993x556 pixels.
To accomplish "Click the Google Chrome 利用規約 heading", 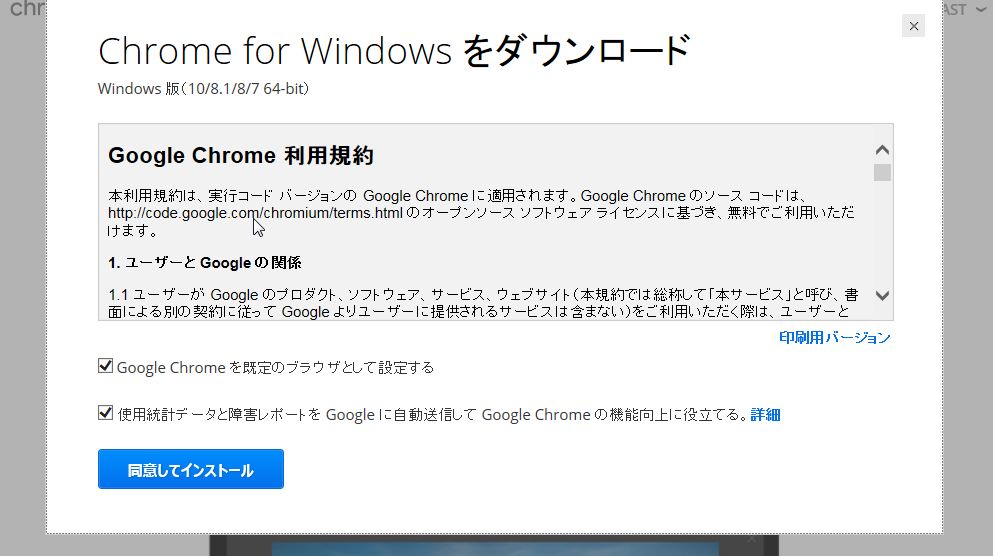I will coord(241,155).
